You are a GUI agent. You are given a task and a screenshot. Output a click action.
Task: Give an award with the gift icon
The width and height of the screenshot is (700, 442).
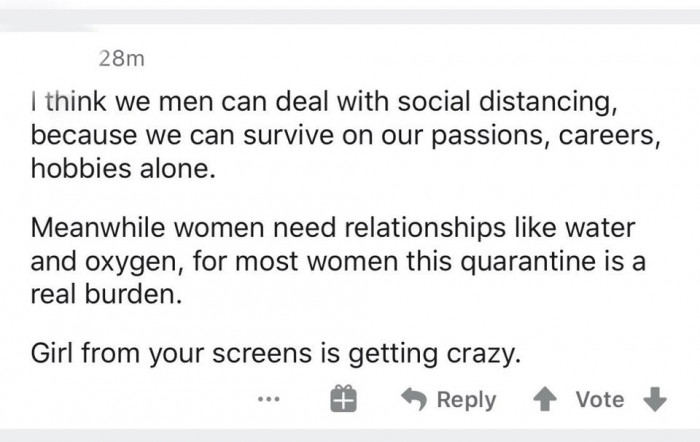tap(344, 400)
